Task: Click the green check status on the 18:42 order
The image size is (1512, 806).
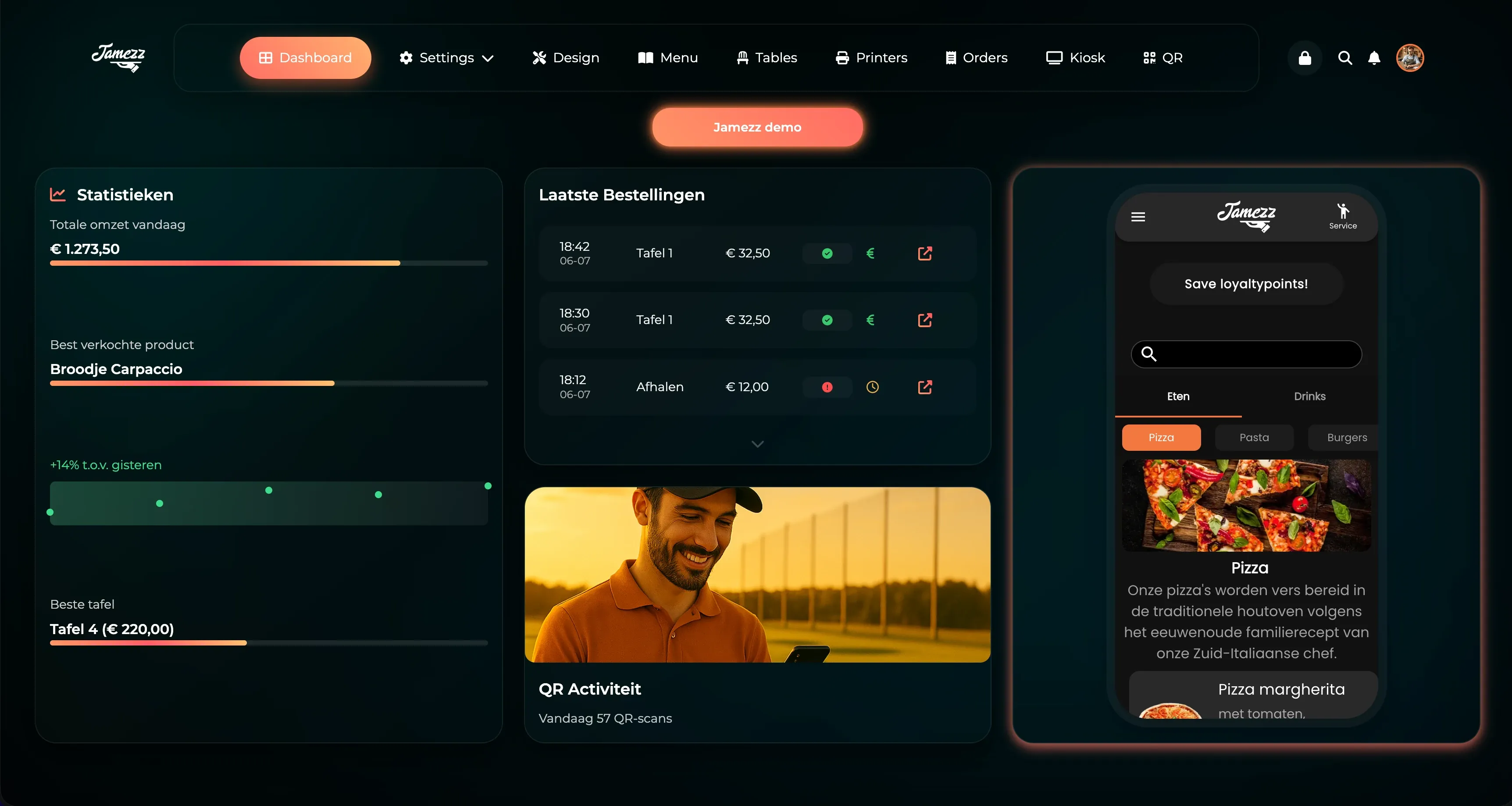Action: pos(827,253)
